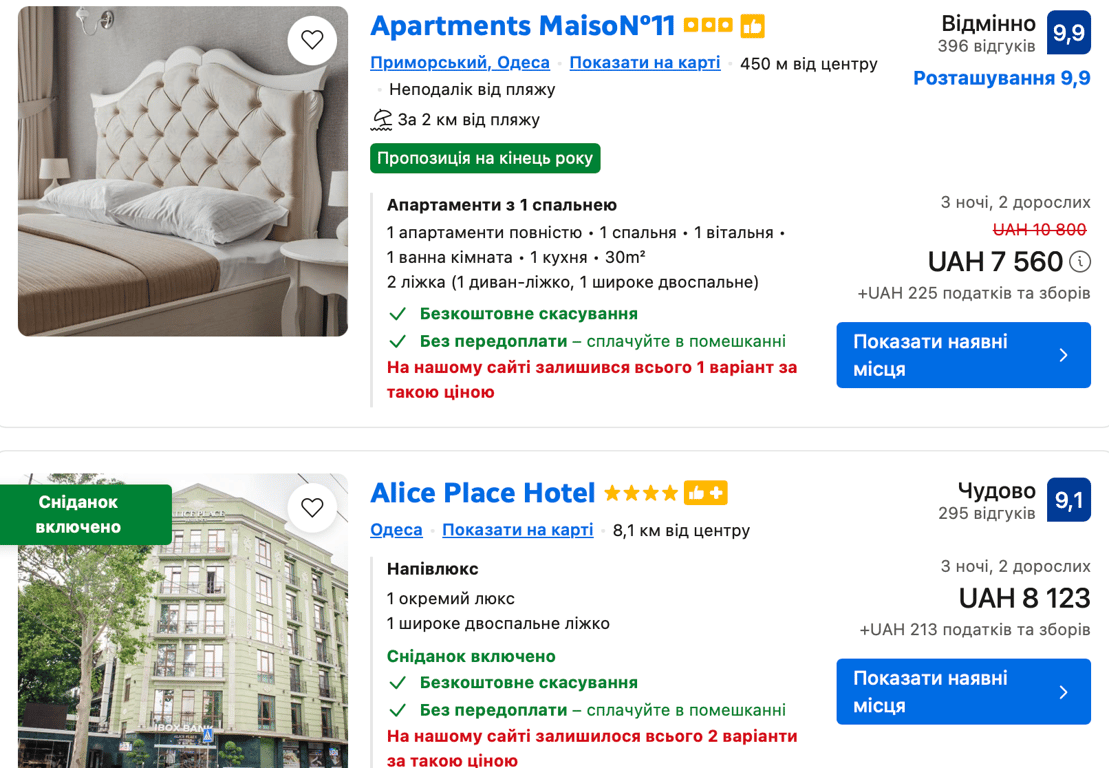Click the price info icon beside UAH 7 560

pyautogui.click(x=1080, y=262)
